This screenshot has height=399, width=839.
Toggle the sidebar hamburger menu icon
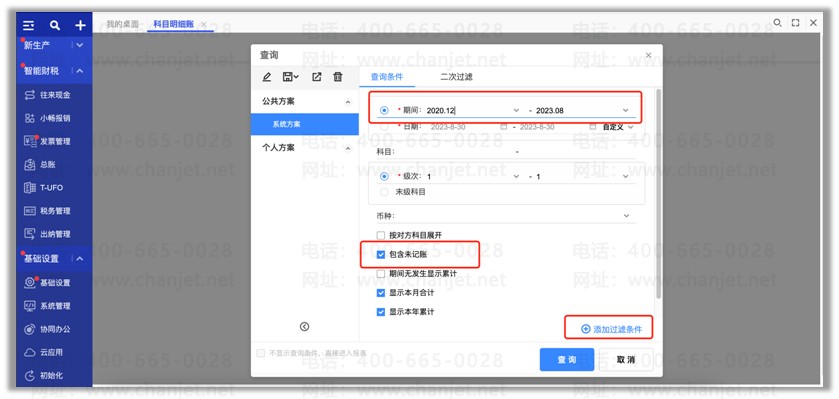[x=29, y=25]
